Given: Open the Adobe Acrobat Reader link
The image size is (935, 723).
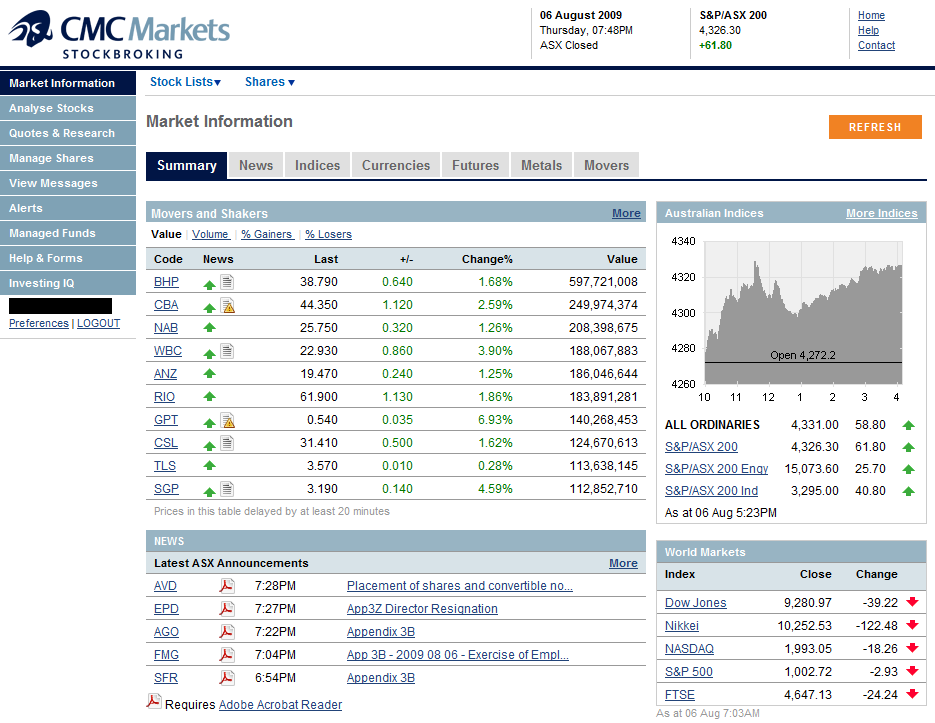Looking at the screenshot, I should click(280, 705).
